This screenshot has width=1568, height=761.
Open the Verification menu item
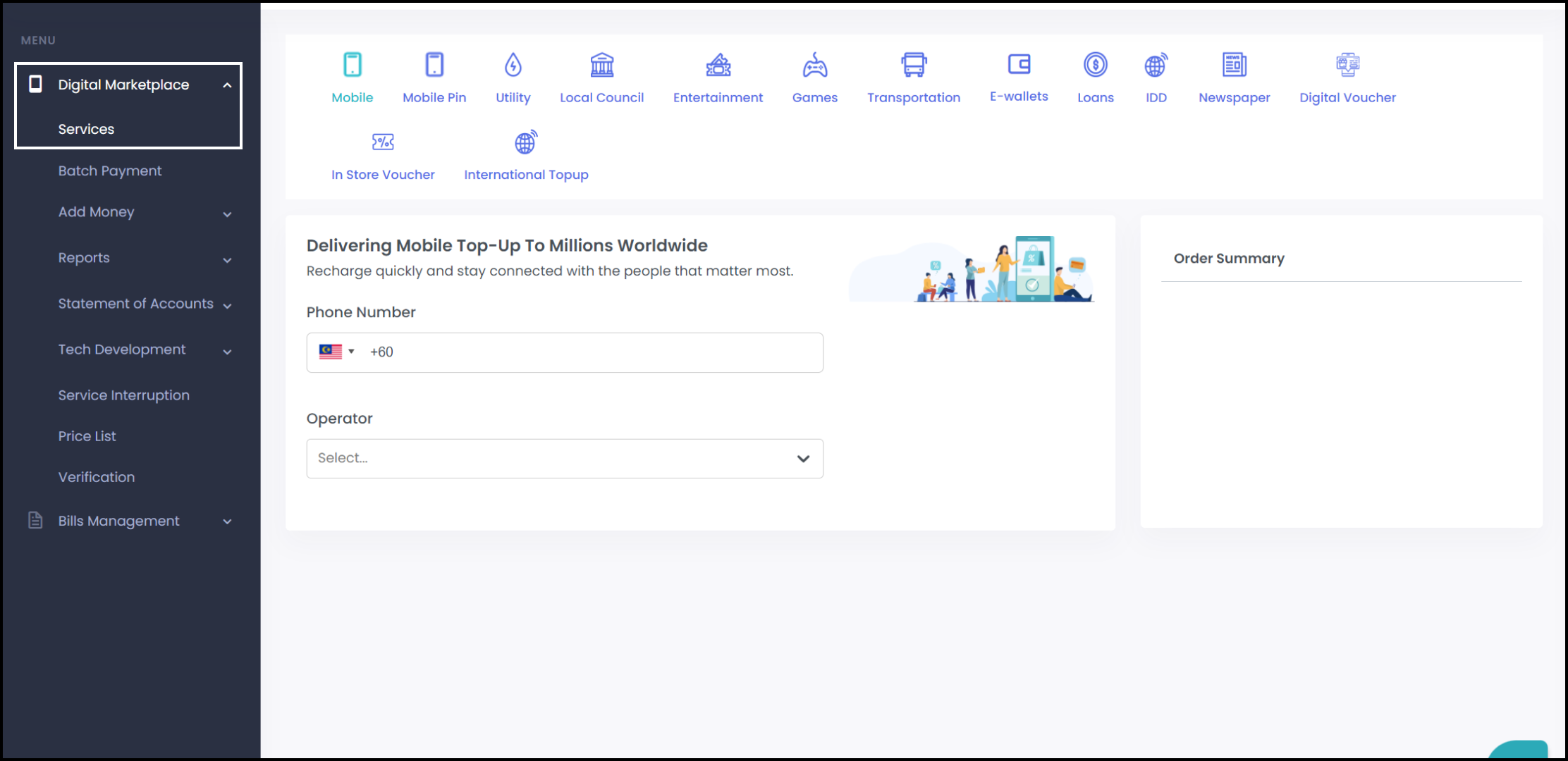[x=97, y=477]
